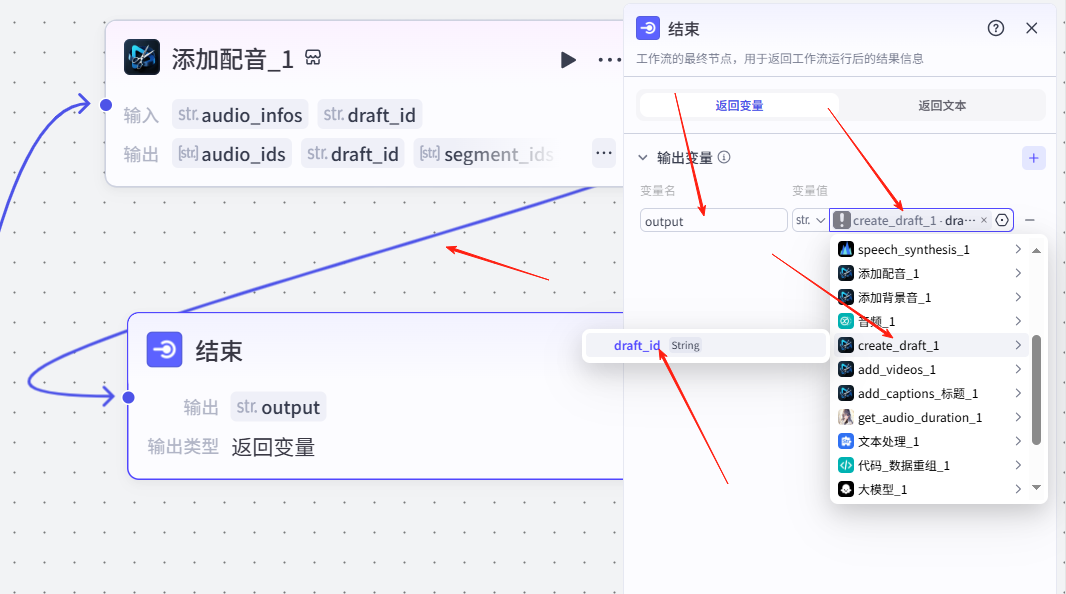This screenshot has width=1066, height=594.
Task: Click the variable picker target icon
Action: click(x=1002, y=220)
